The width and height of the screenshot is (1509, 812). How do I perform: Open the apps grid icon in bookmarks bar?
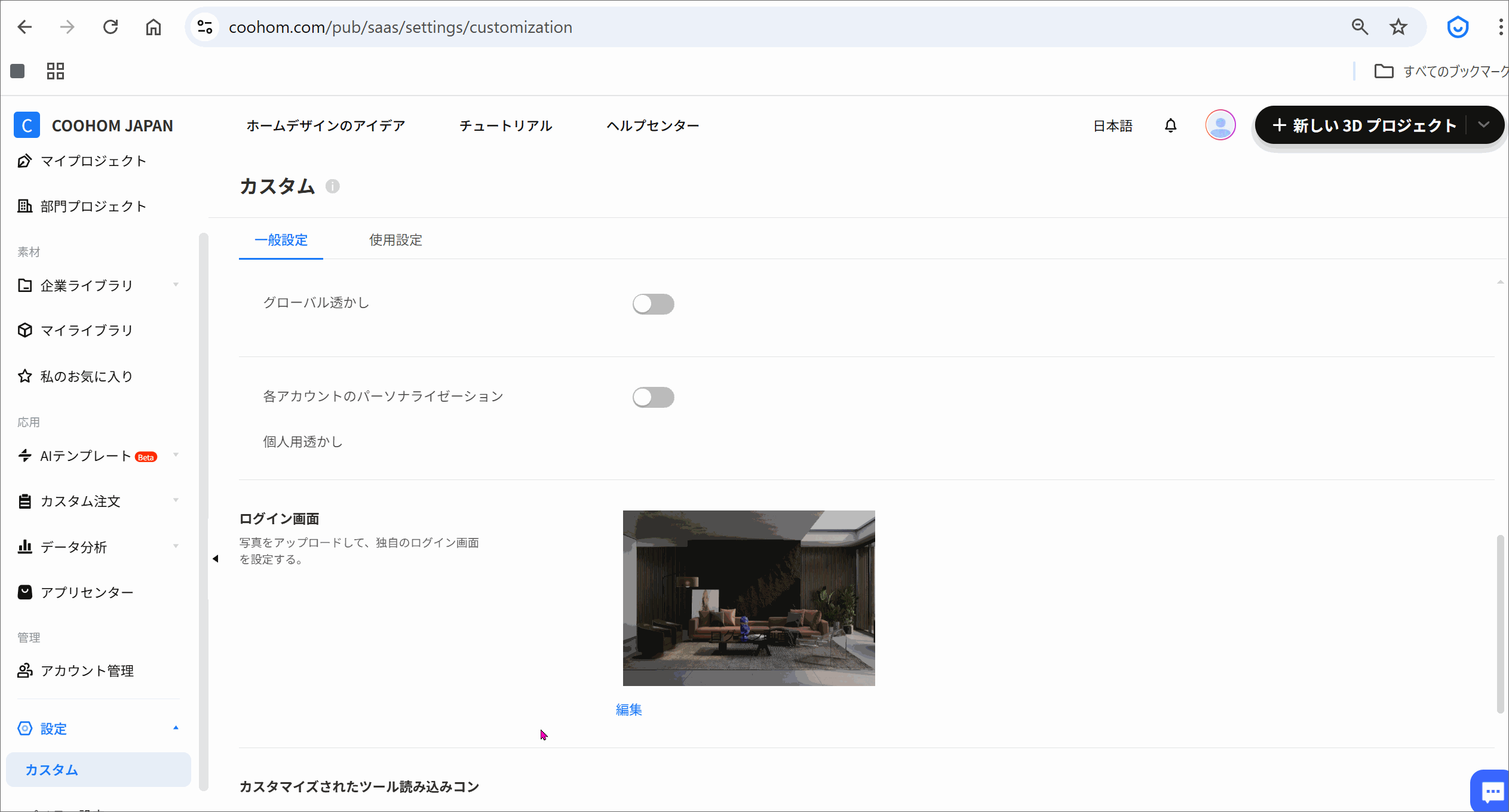56,71
